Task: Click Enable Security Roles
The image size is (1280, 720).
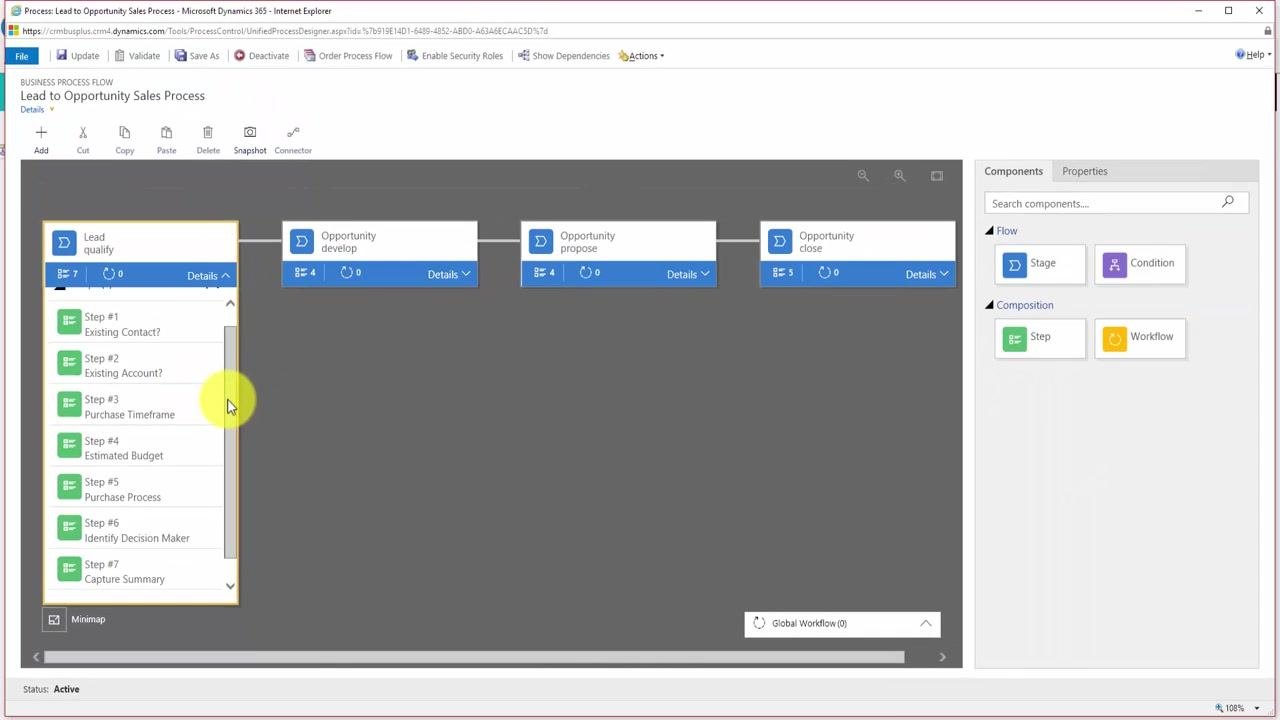Action: pos(455,56)
